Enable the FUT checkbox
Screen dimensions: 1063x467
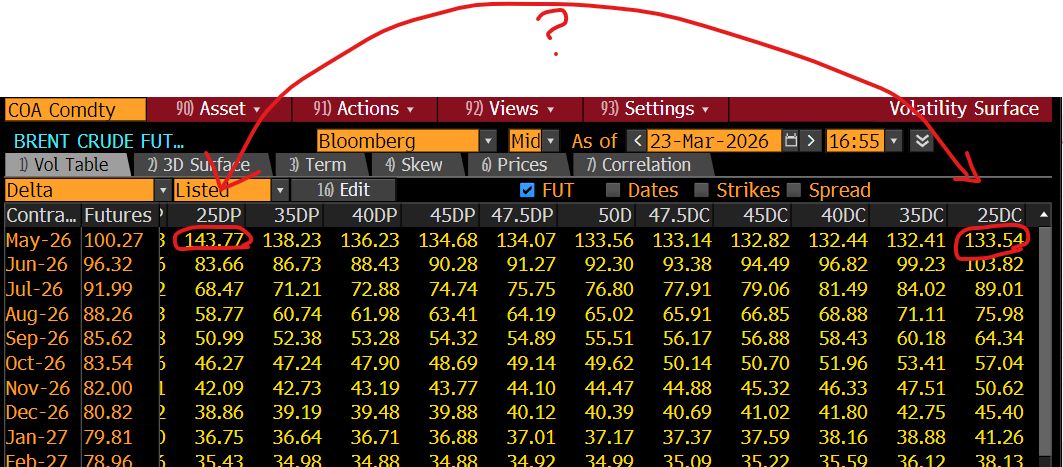[527, 190]
